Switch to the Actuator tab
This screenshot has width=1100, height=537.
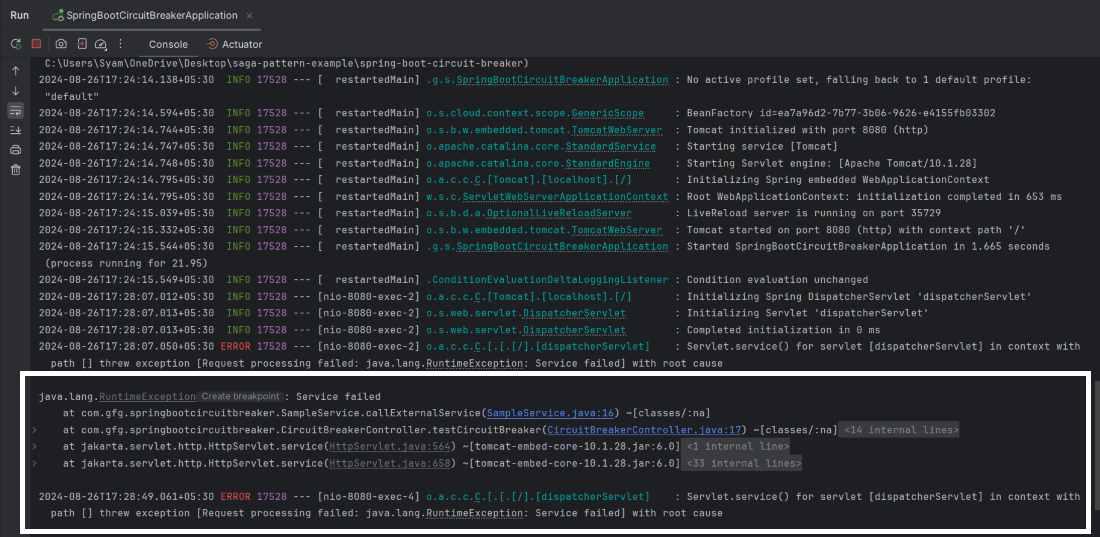234,44
